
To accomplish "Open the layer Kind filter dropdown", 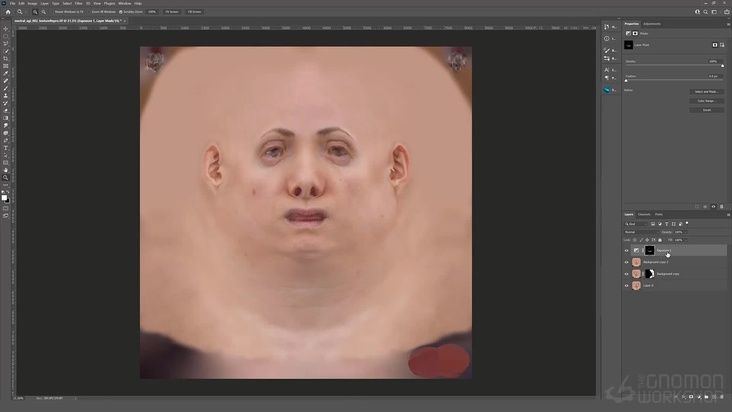I will [636, 224].
